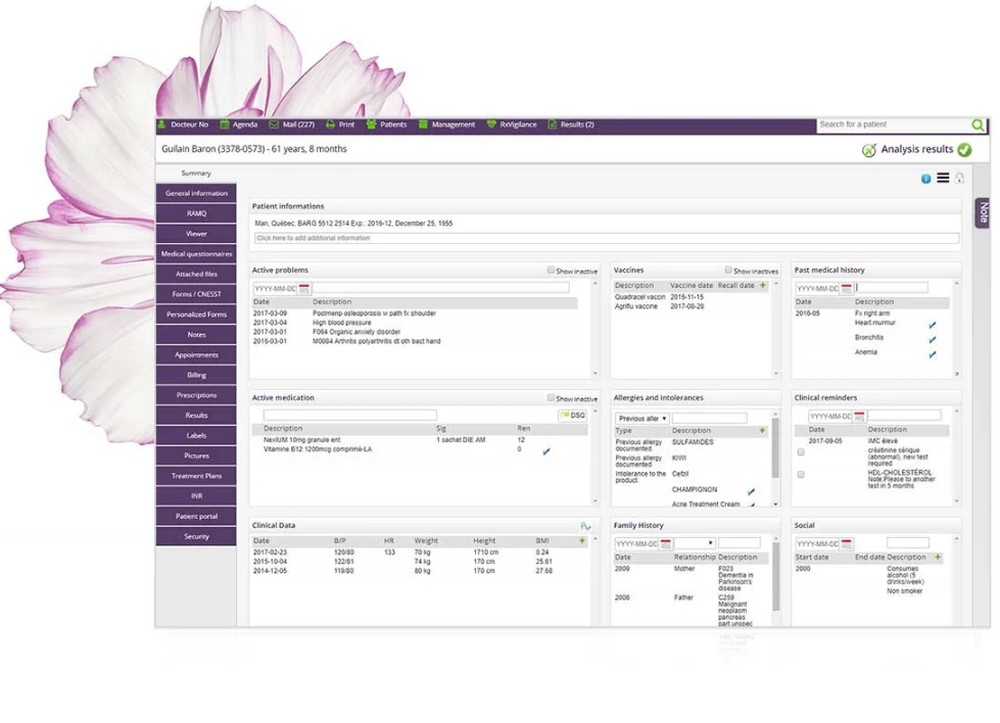The width and height of the screenshot is (1000, 723).
Task: Open Active problems date calendar icon
Action: point(304,289)
